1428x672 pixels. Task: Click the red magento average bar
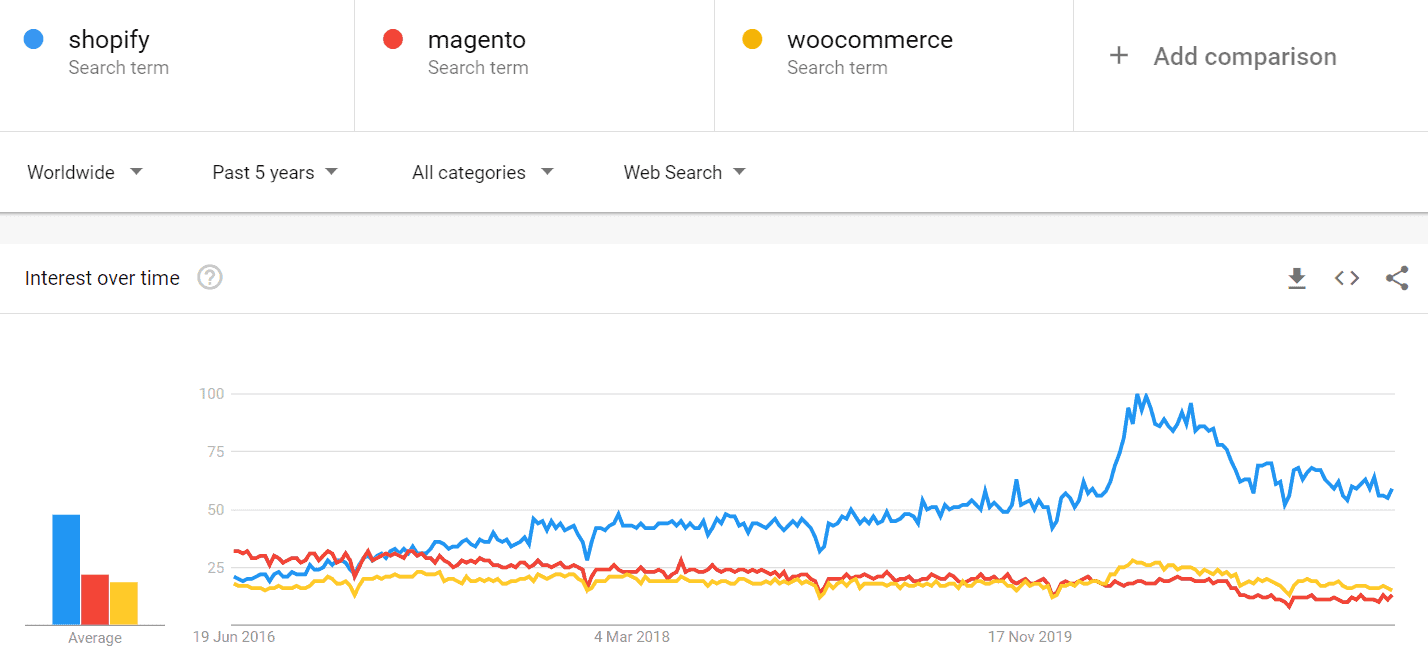(x=95, y=599)
